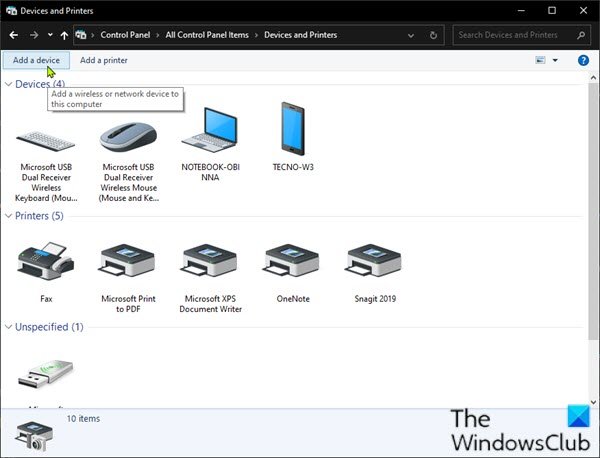Click the OneNote label text

(x=293, y=299)
